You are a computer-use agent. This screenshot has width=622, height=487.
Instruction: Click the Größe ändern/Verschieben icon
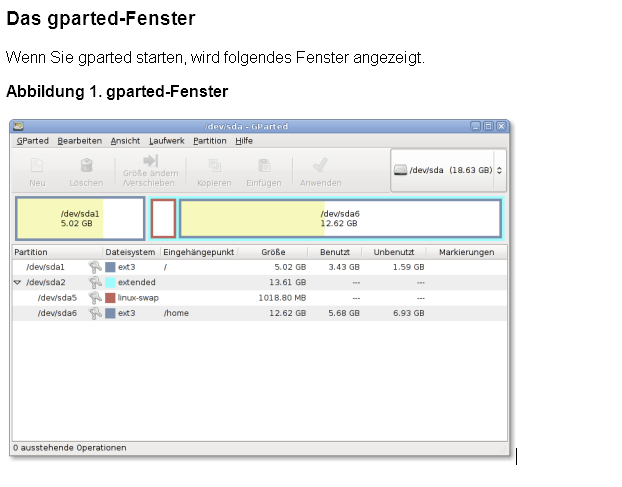(151, 161)
